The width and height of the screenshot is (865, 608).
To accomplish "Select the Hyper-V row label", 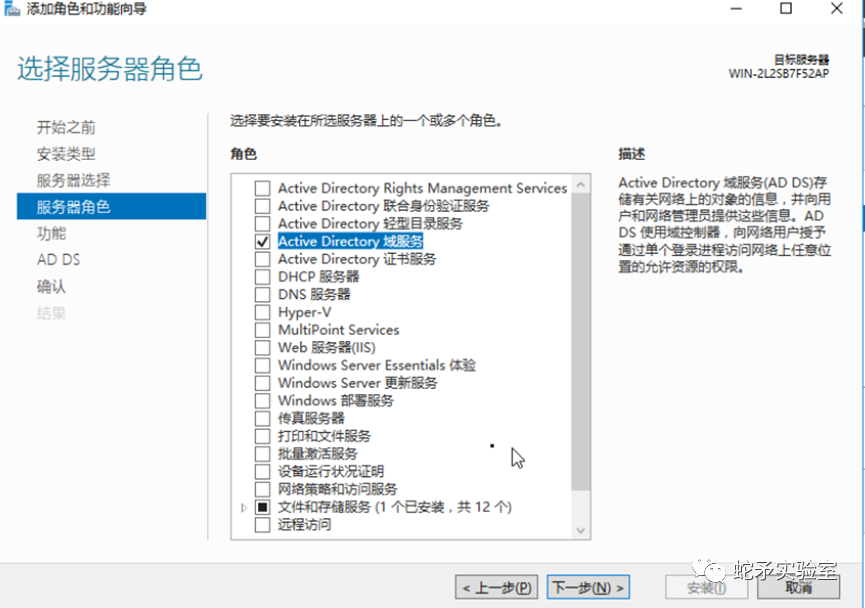I will [305, 312].
